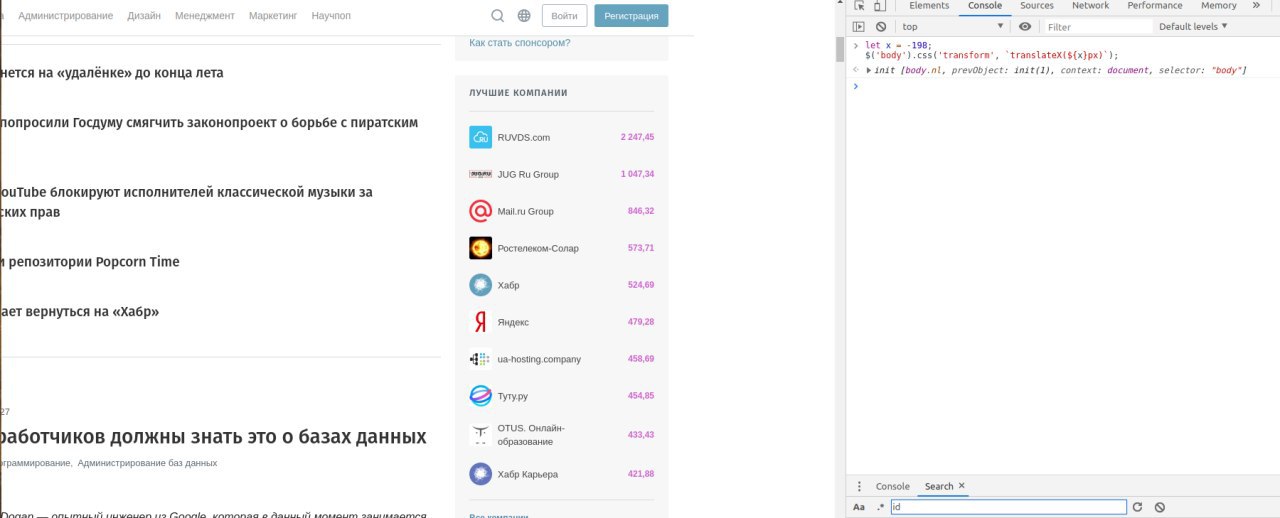Viewport: 1280px width, 518px height.
Task: Toggle the device toolbar icon
Action: coord(879,6)
